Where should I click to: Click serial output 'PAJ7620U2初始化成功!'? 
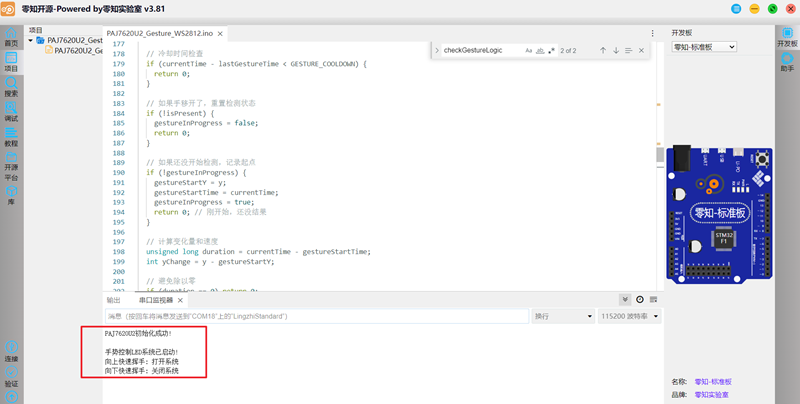tap(138, 334)
